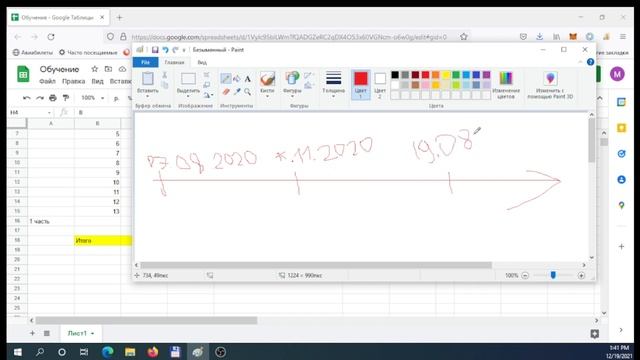Screen dimensions: 640x360
Task: Click the Часто посещаемые bookmark
Action: click(x=88, y=53)
